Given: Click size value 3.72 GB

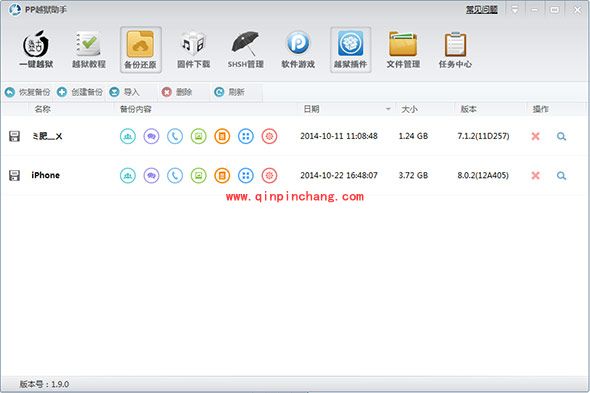Looking at the screenshot, I should click(413, 175).
